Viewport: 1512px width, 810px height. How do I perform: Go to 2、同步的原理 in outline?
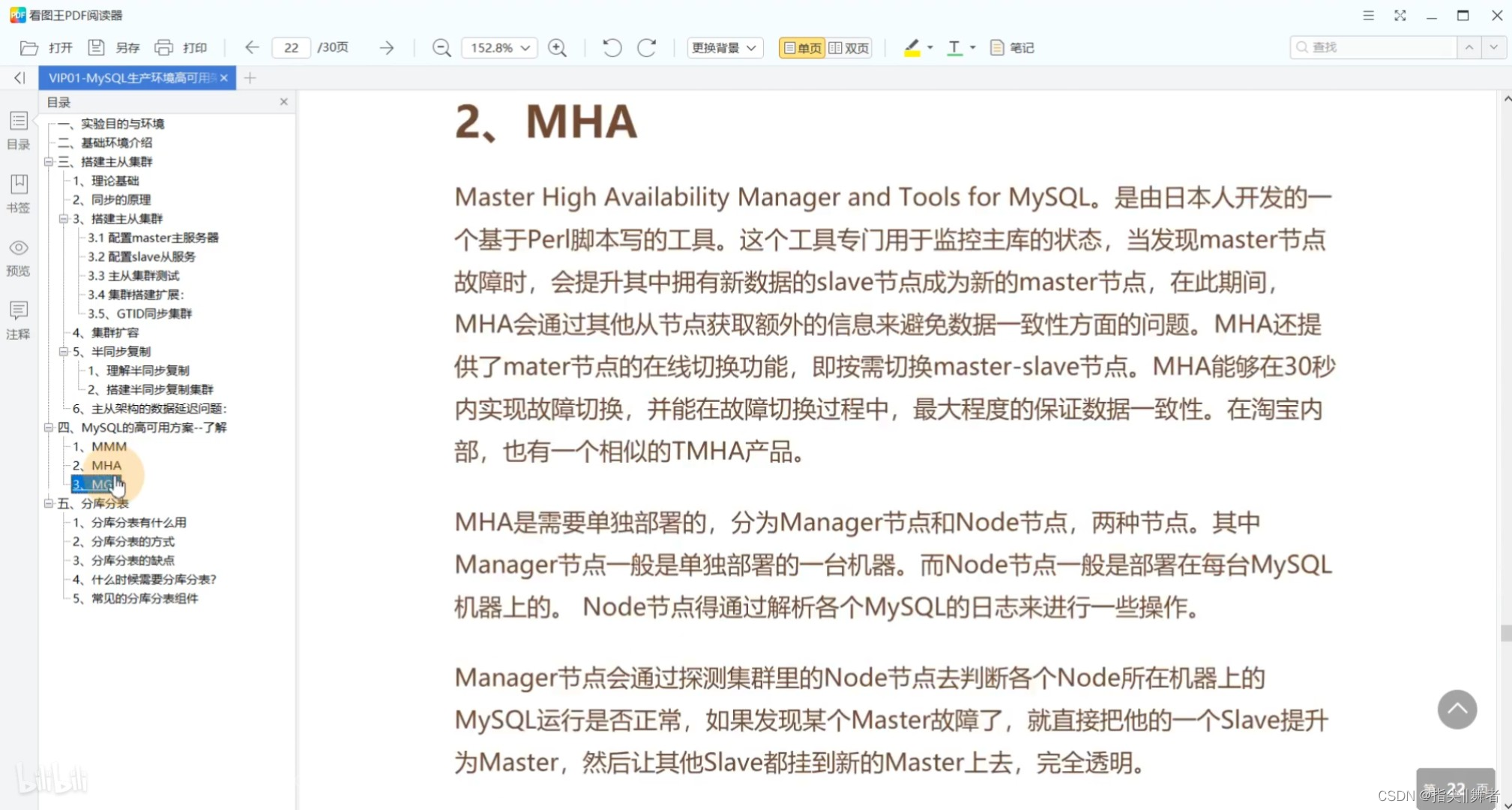click(112, 199)
